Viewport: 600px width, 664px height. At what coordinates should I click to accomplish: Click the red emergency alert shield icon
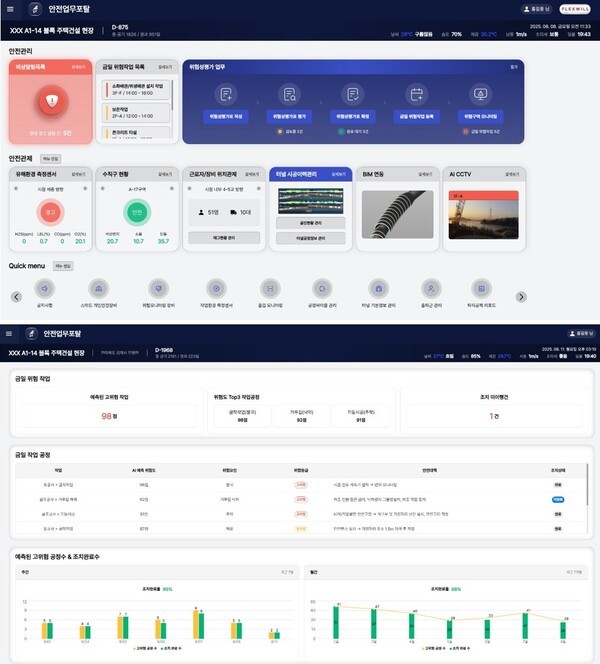[52, 101]
